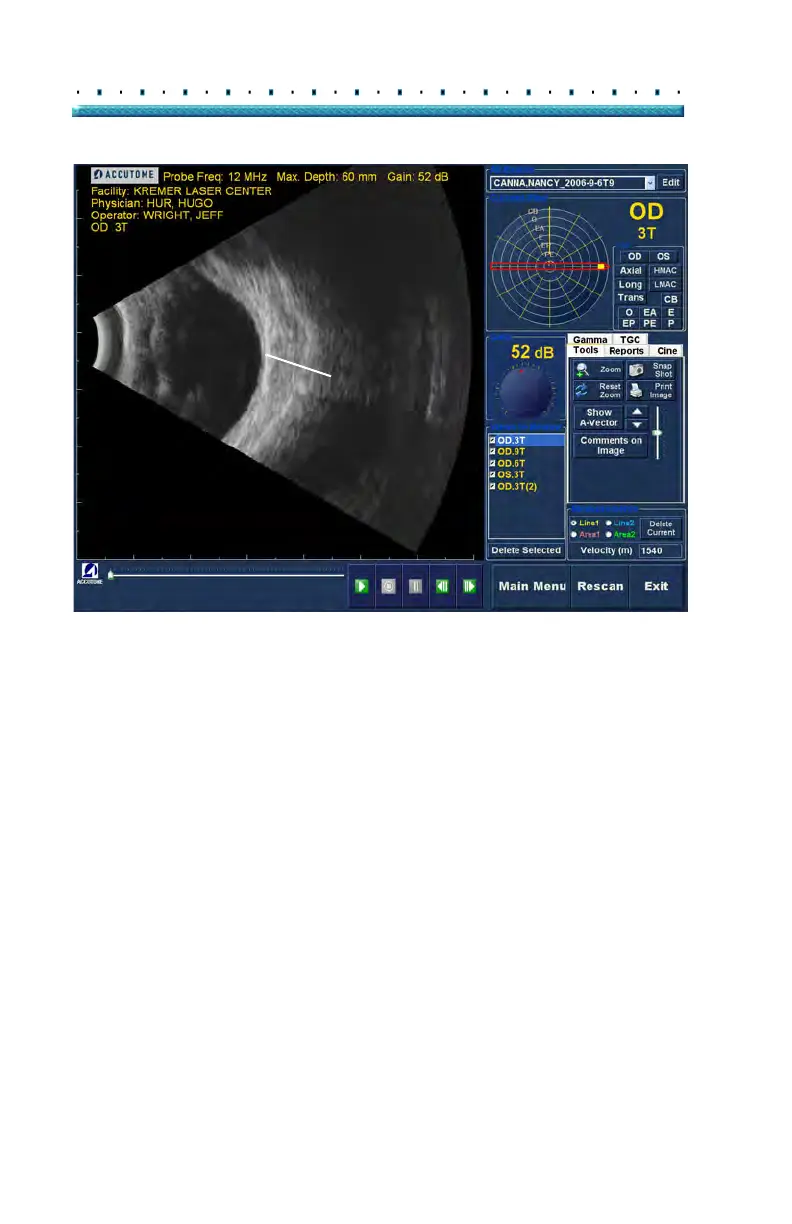
Task: Take a Snap Shot with camera icon
Action: (636, 370)
